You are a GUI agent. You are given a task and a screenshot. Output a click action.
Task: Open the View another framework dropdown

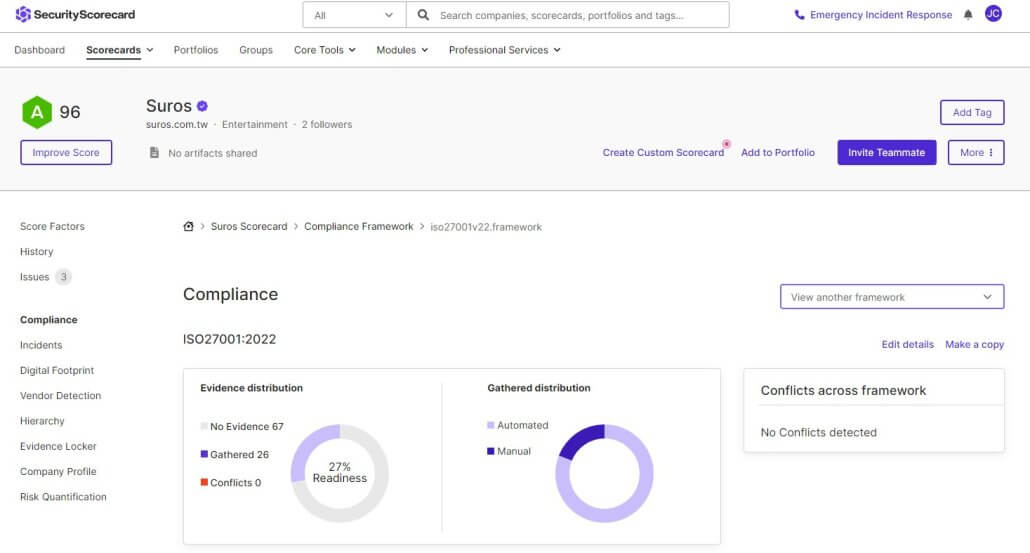click(891, 297)
